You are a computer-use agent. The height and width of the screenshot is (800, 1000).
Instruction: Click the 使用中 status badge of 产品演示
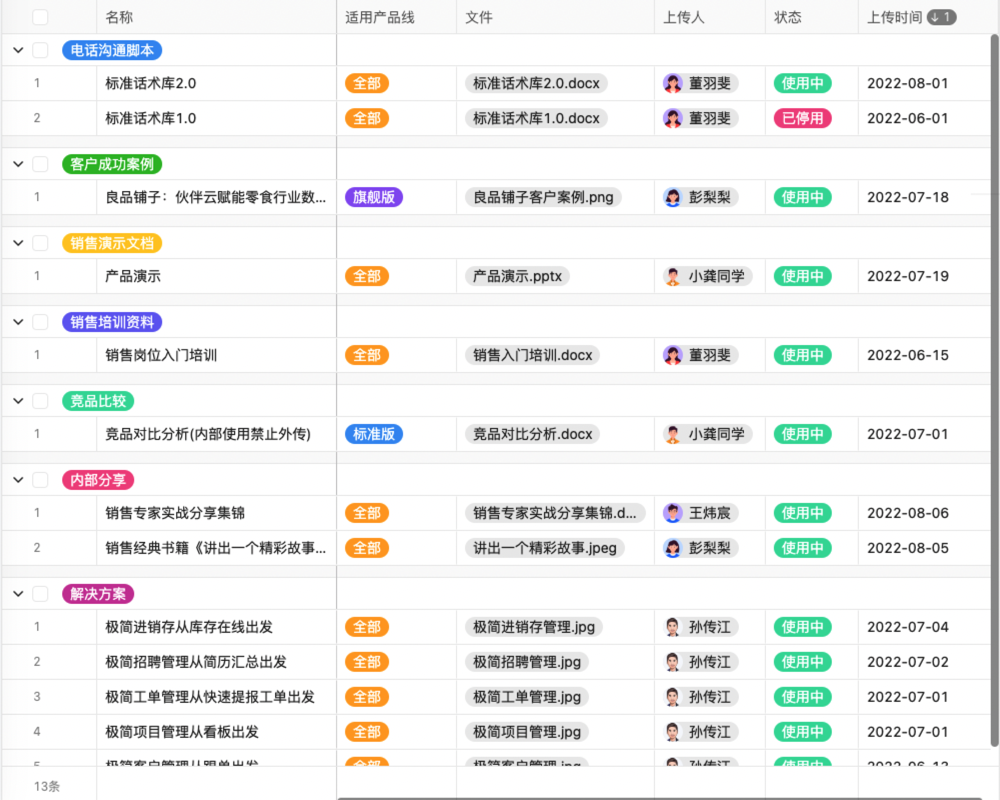coord(802,276)
